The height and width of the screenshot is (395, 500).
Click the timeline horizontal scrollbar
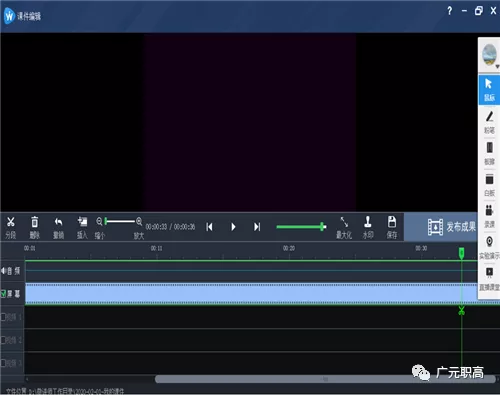point(325,379)
